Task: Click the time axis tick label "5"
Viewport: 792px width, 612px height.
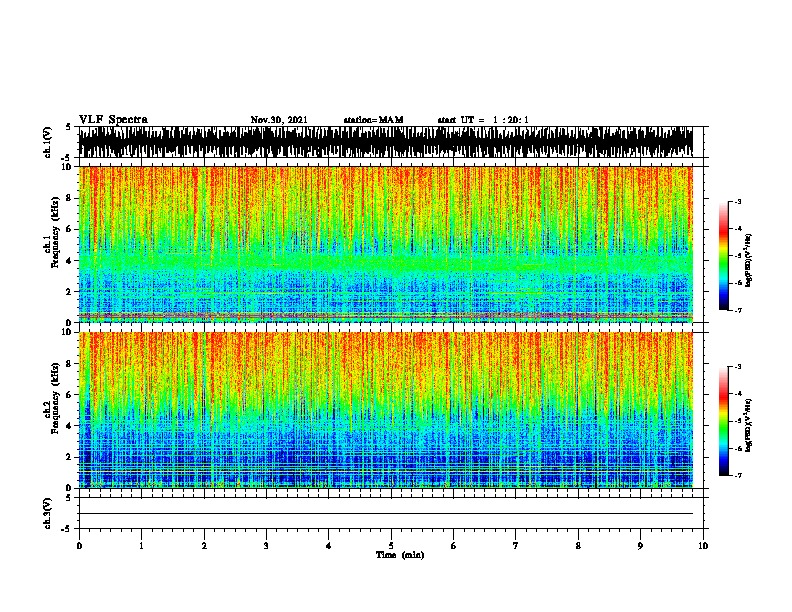Action: (x=391, y=546)
